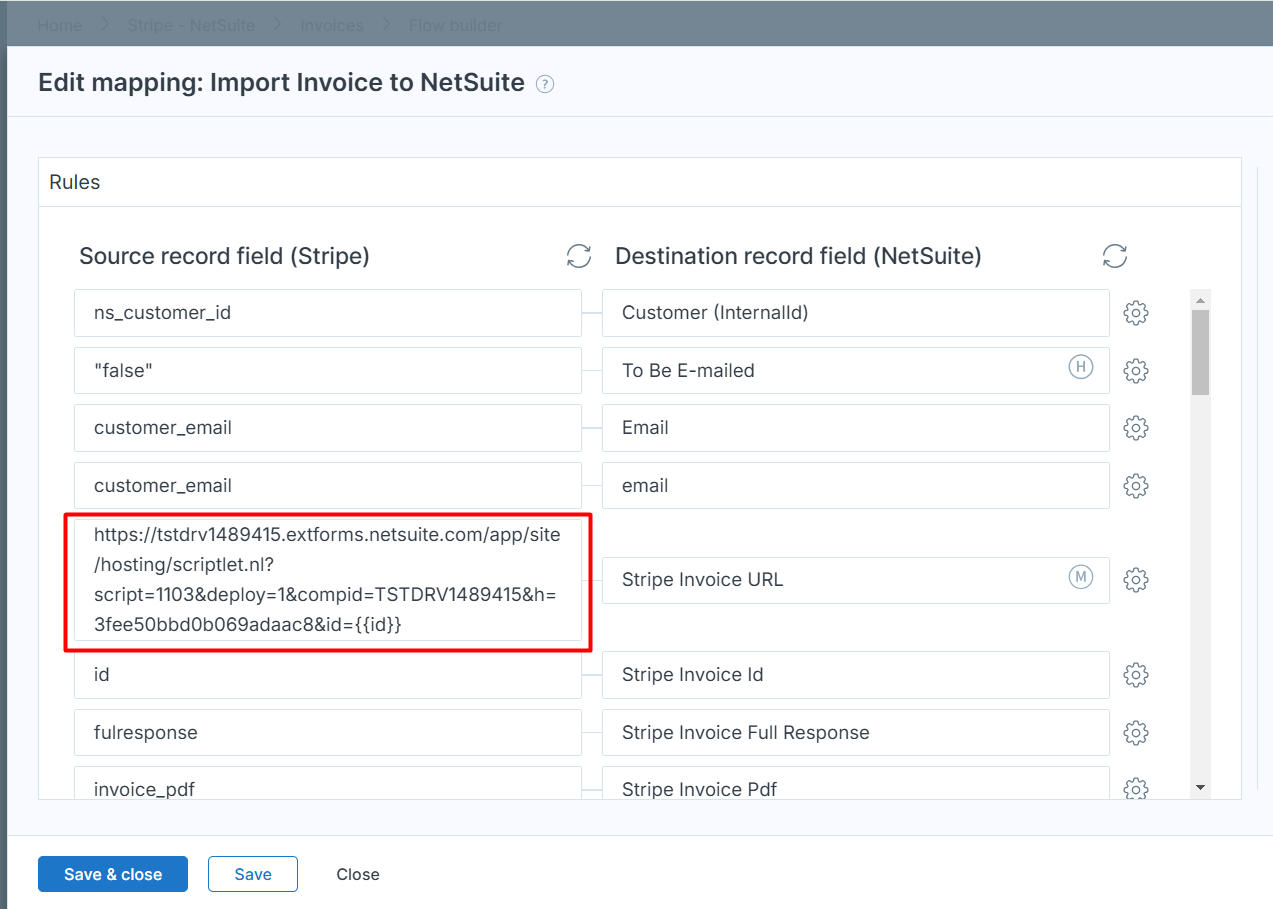The image size is (1273, 909).
Task: Open settings gear for Stripe Invoice Id mapping
Action: click(1135, 675)
